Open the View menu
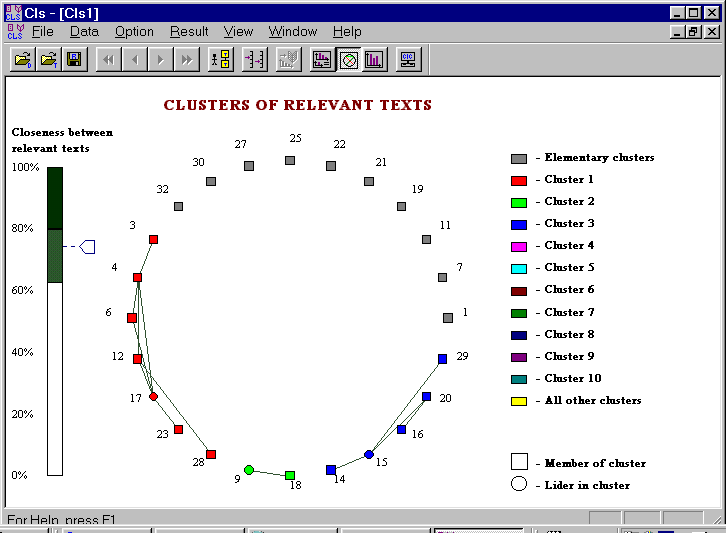 [x=238, y=31]
